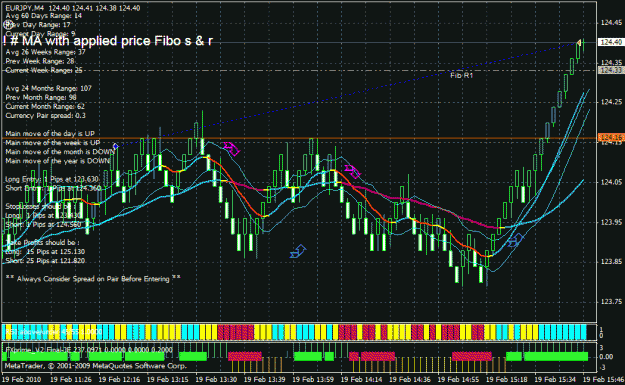Click 'Prev Month Range: 98' text

click(41, 97)
